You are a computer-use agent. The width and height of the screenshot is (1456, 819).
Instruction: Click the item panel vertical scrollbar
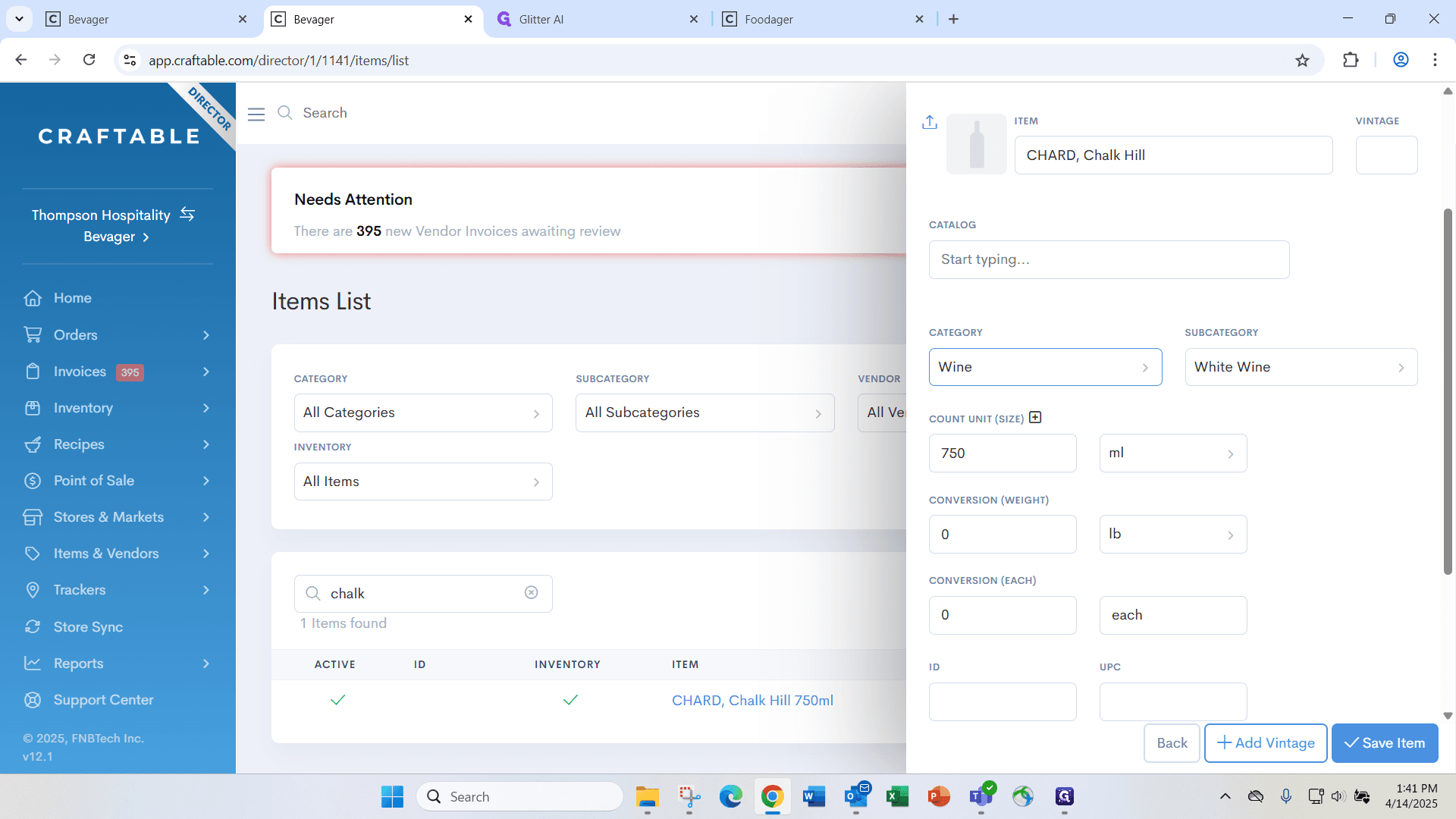coord(1448,391)
